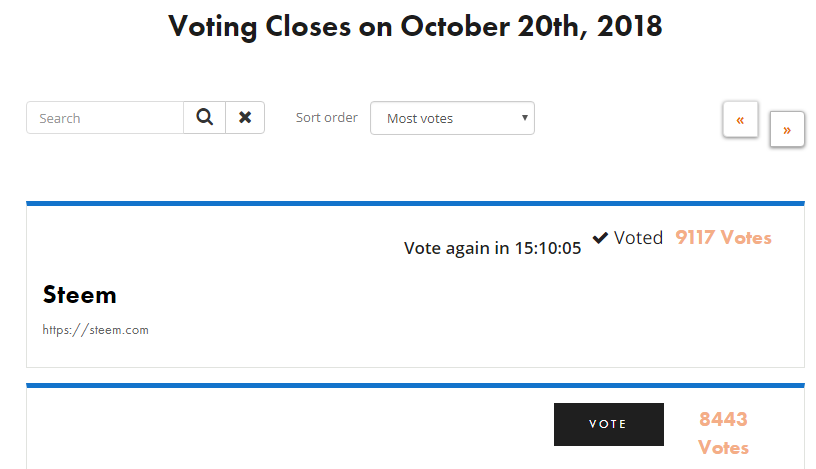Click the sort order dropdown arrow
Viewport: 816px width, 469px height.
(x=525, y=118)
